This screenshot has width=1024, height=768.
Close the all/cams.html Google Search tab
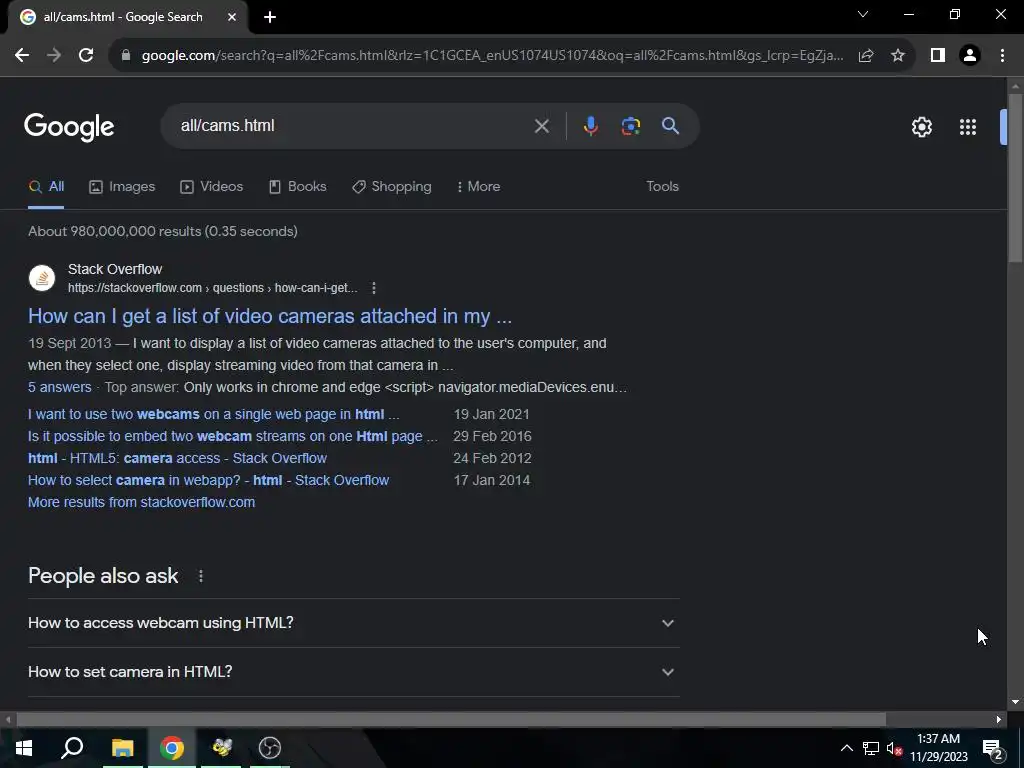click(232, 18)
